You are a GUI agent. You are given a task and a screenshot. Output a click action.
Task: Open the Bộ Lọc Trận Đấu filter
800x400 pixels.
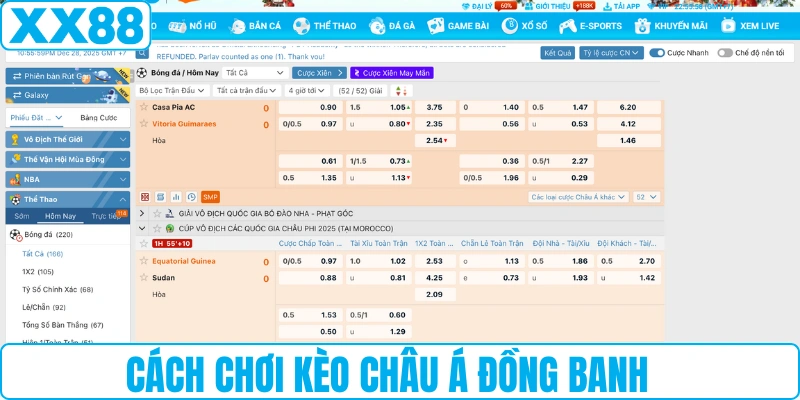(x=172, y=91)
